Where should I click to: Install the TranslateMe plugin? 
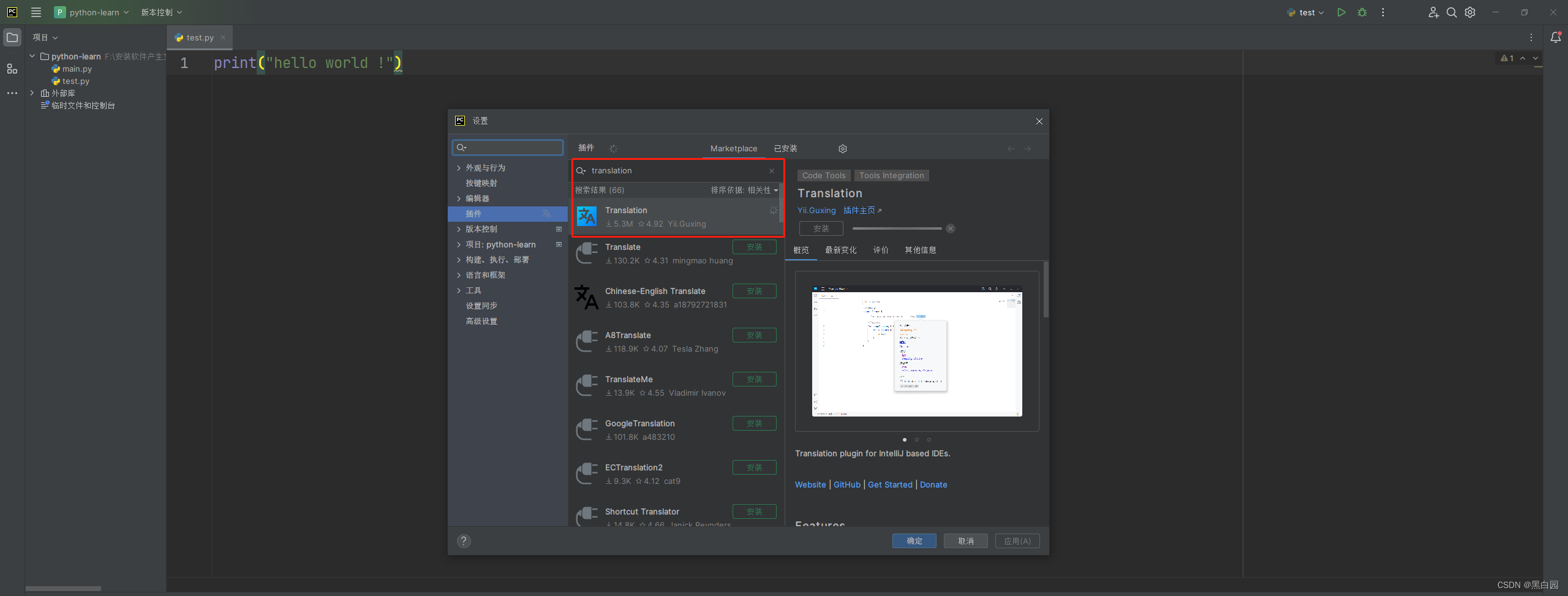click(x=755, y=379)
